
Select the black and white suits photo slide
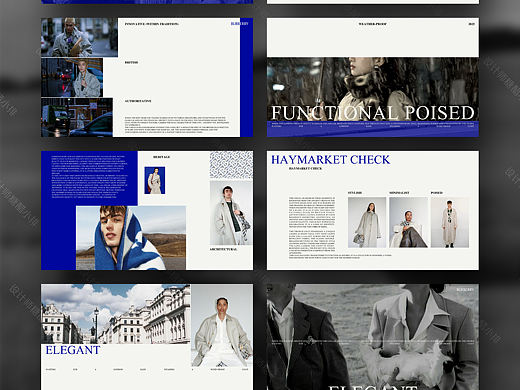(x=373, y=337)
